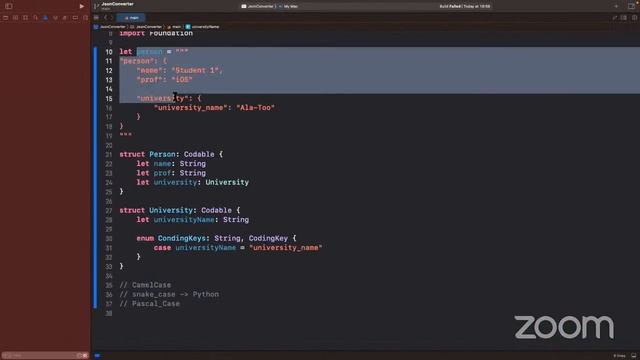Open the Source Control navigator

16,18
